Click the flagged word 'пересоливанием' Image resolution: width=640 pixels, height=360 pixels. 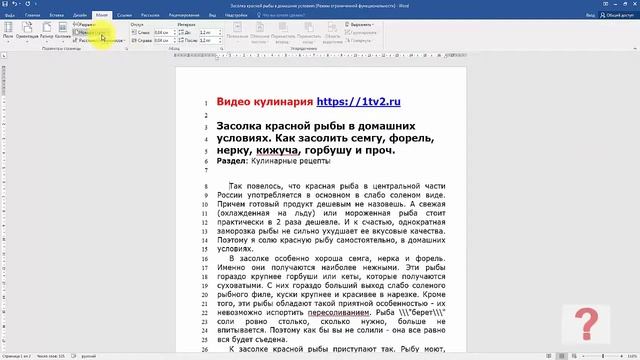(338, 313)
